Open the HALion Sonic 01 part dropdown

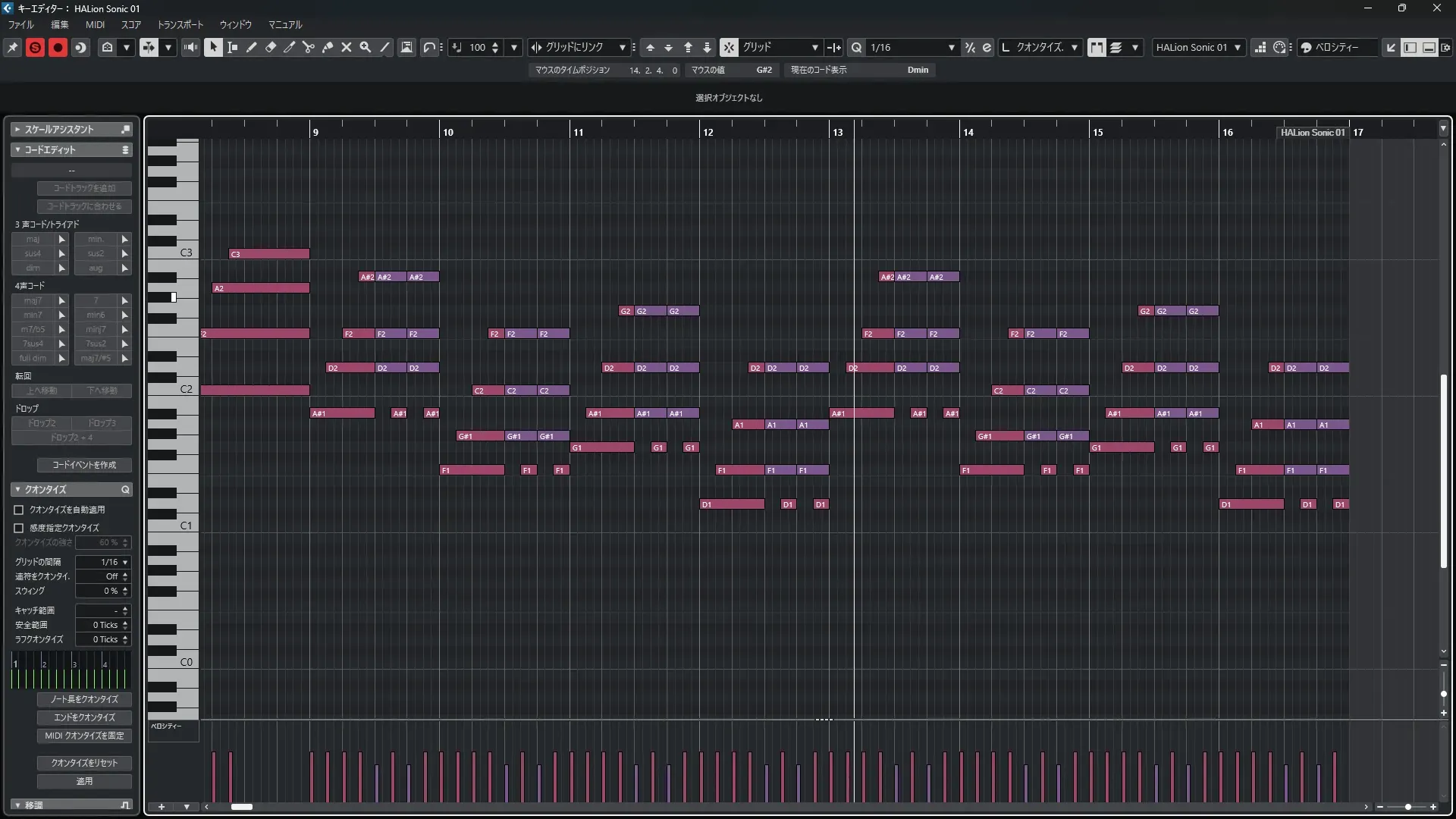tap(1237, 47)
